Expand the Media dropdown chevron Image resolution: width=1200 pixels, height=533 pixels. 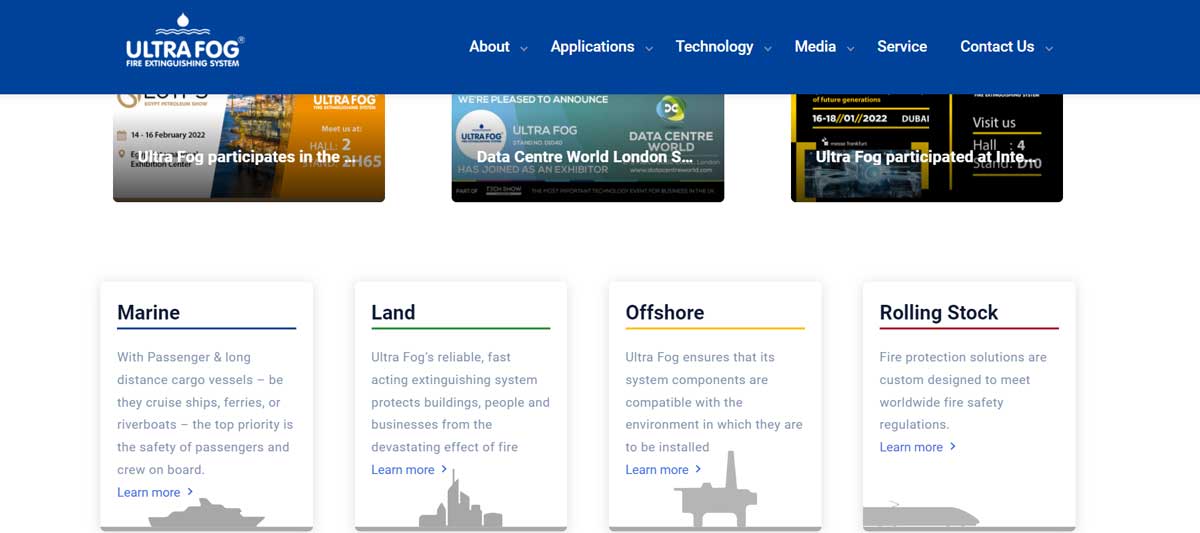tap(851, 48)
